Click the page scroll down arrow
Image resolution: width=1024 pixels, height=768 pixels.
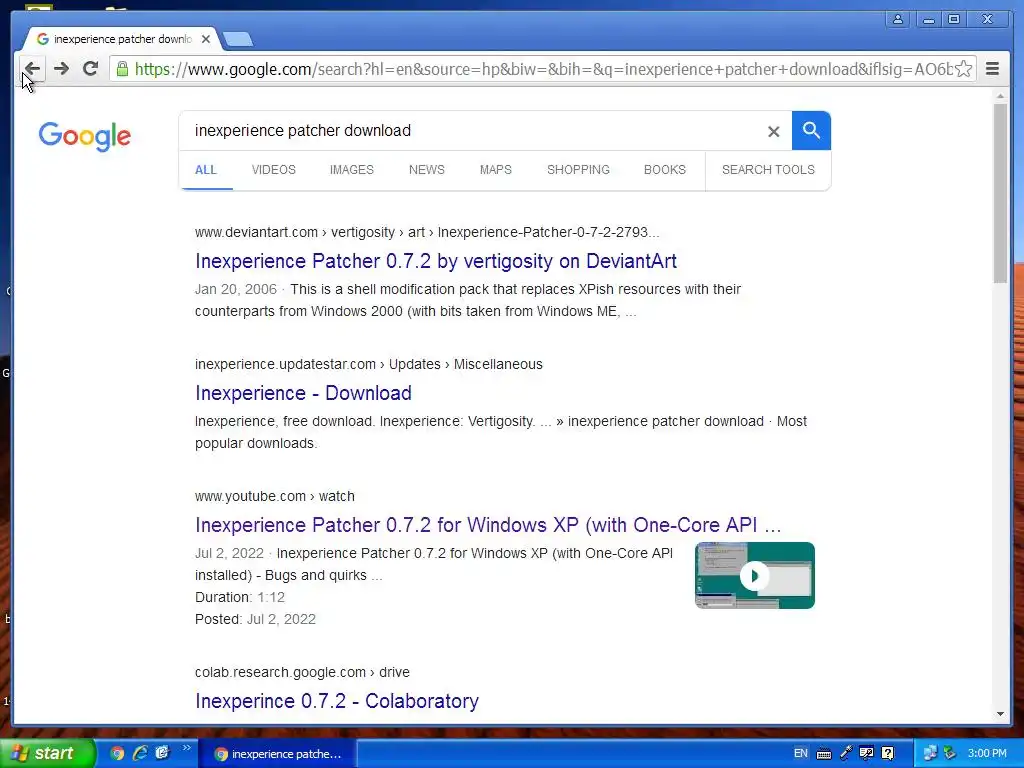[x=1000, y=714]
